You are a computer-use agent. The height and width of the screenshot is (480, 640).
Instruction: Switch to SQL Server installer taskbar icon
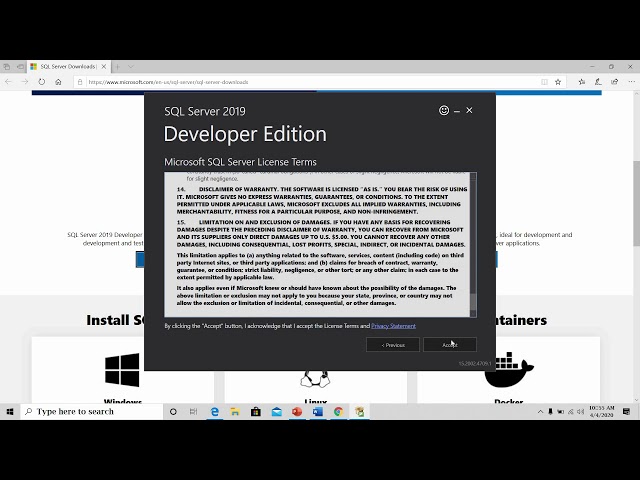tap(360, 411)
